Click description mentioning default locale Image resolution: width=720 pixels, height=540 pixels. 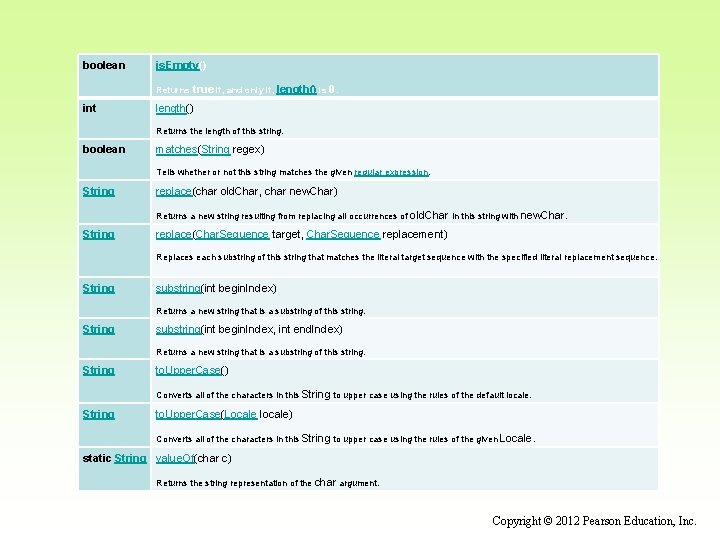[343, 395]
